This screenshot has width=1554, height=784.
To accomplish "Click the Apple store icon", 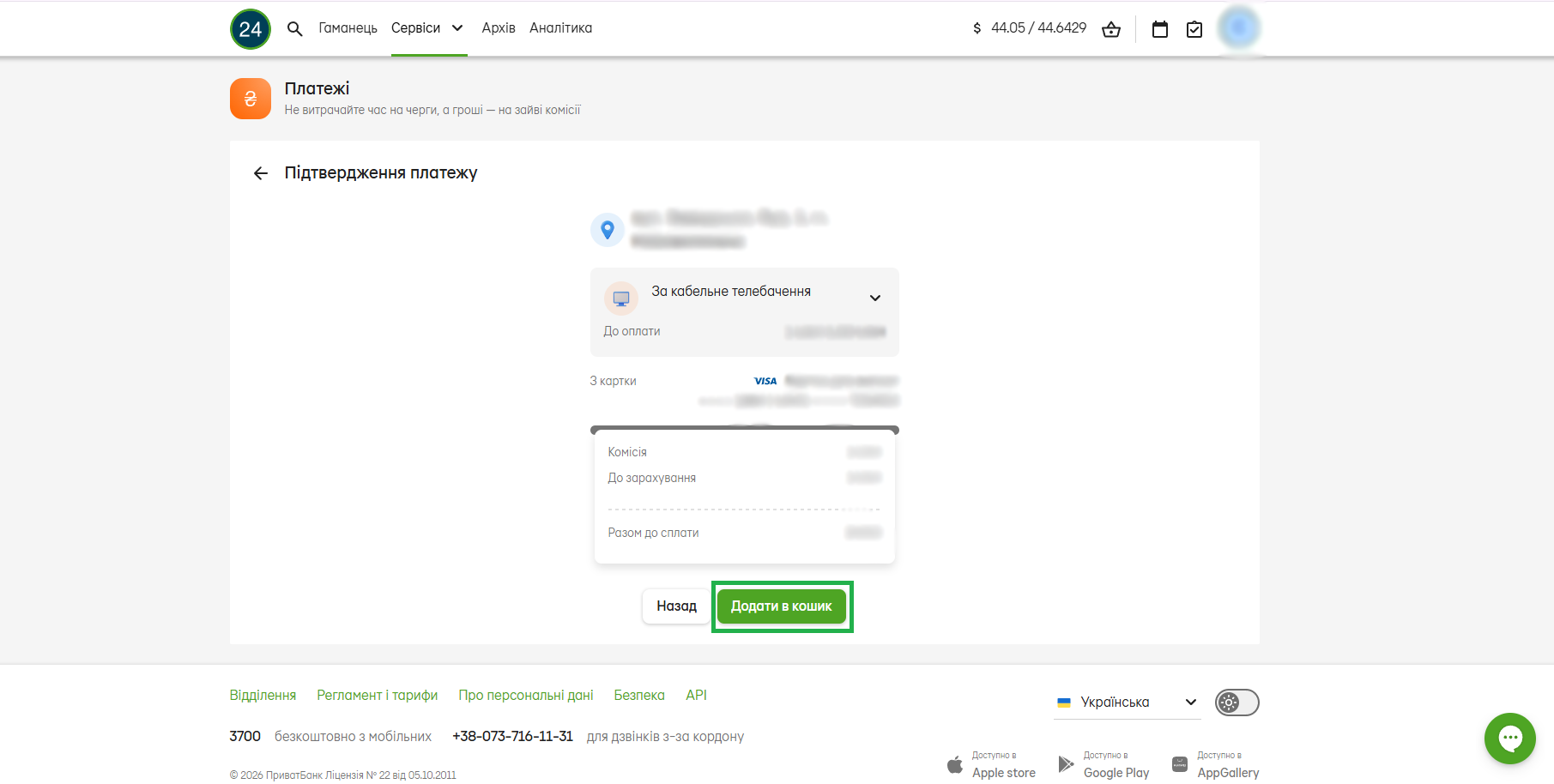I will tap(955, 764).
